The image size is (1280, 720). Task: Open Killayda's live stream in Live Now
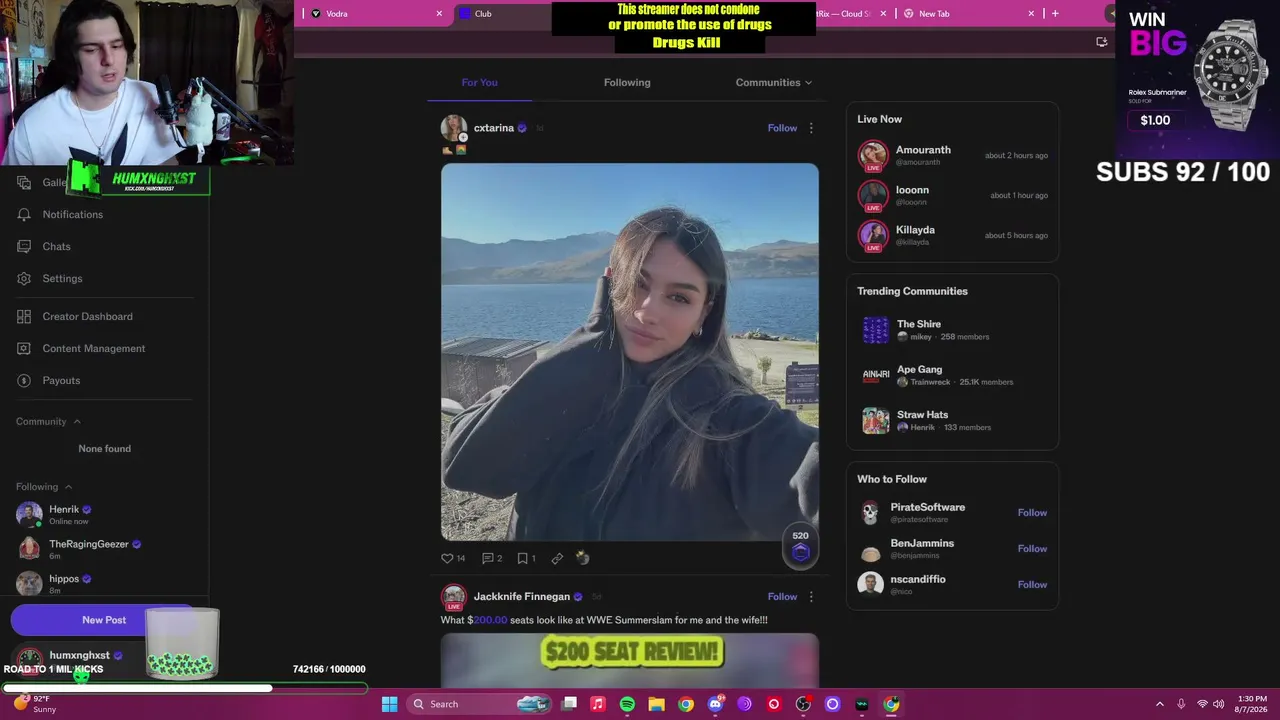click(952, 235)
